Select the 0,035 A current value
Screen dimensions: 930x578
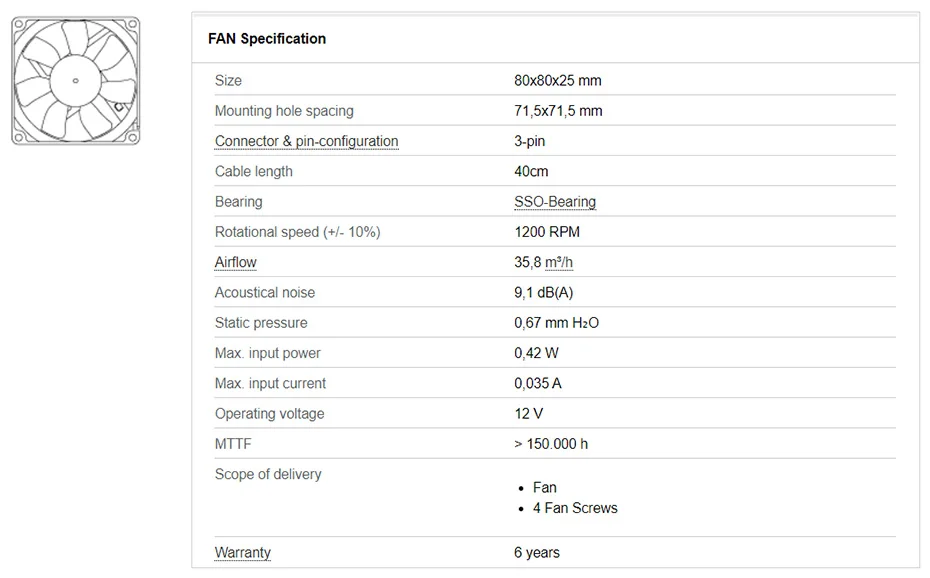pyautogui.click(x=537, y=383)
